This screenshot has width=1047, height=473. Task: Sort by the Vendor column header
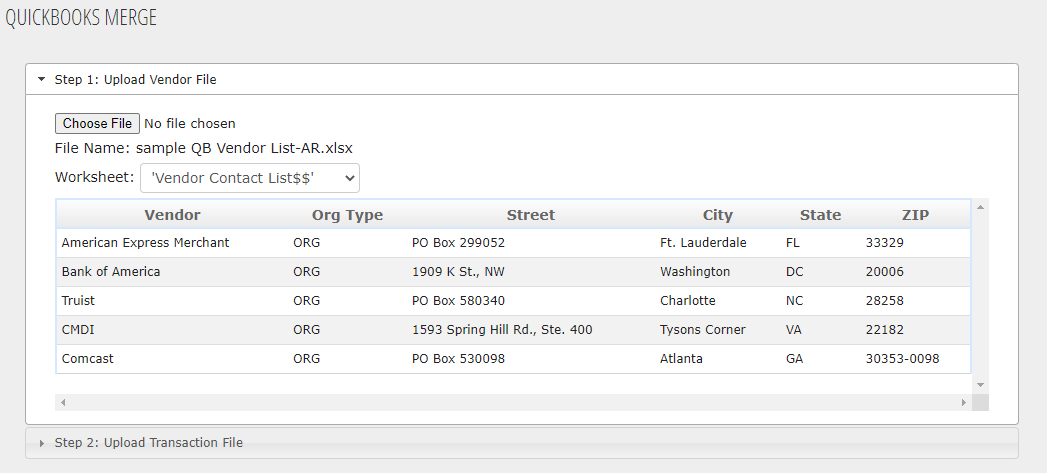tap(172, 215)
